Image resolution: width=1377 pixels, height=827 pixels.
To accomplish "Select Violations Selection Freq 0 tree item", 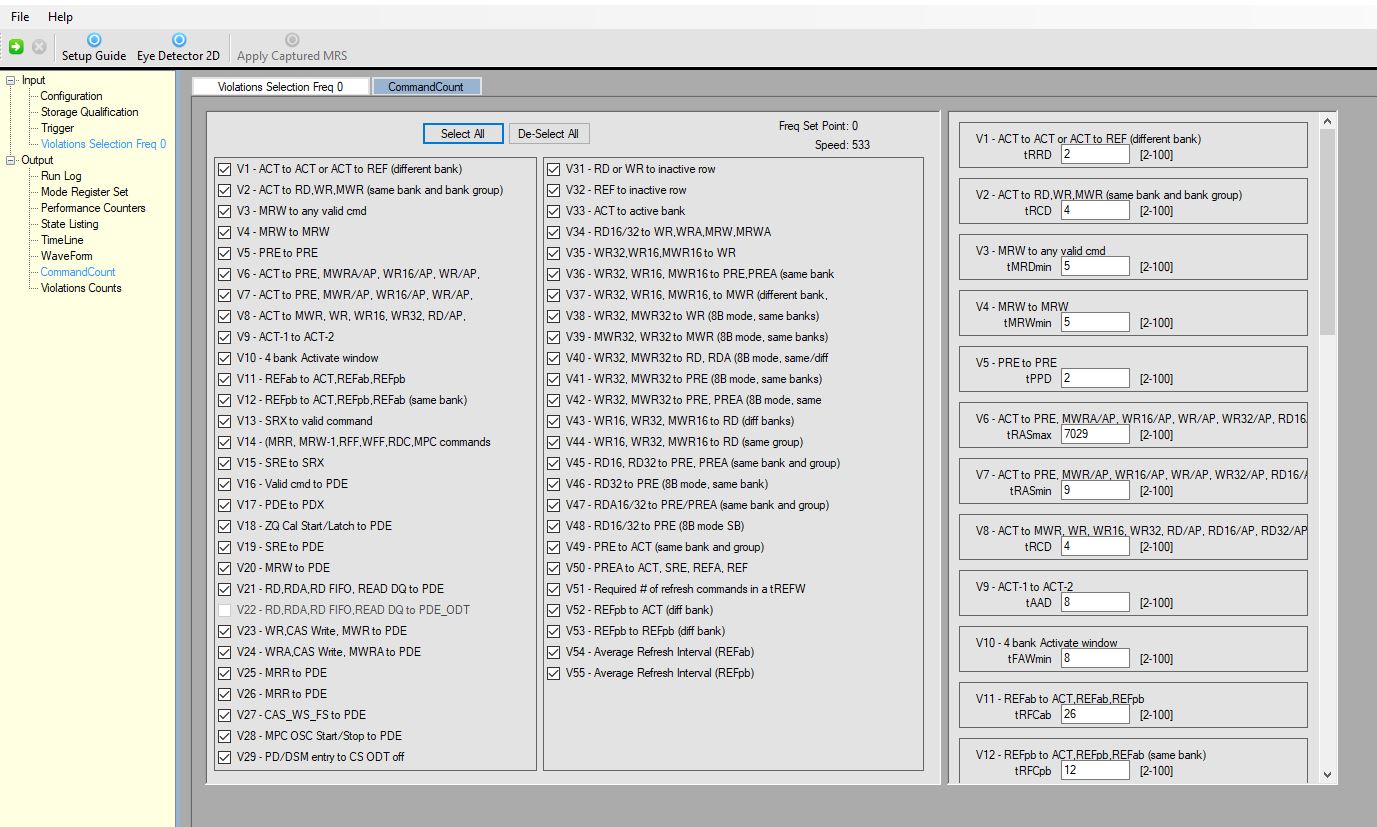I will [x=103, y=144].
